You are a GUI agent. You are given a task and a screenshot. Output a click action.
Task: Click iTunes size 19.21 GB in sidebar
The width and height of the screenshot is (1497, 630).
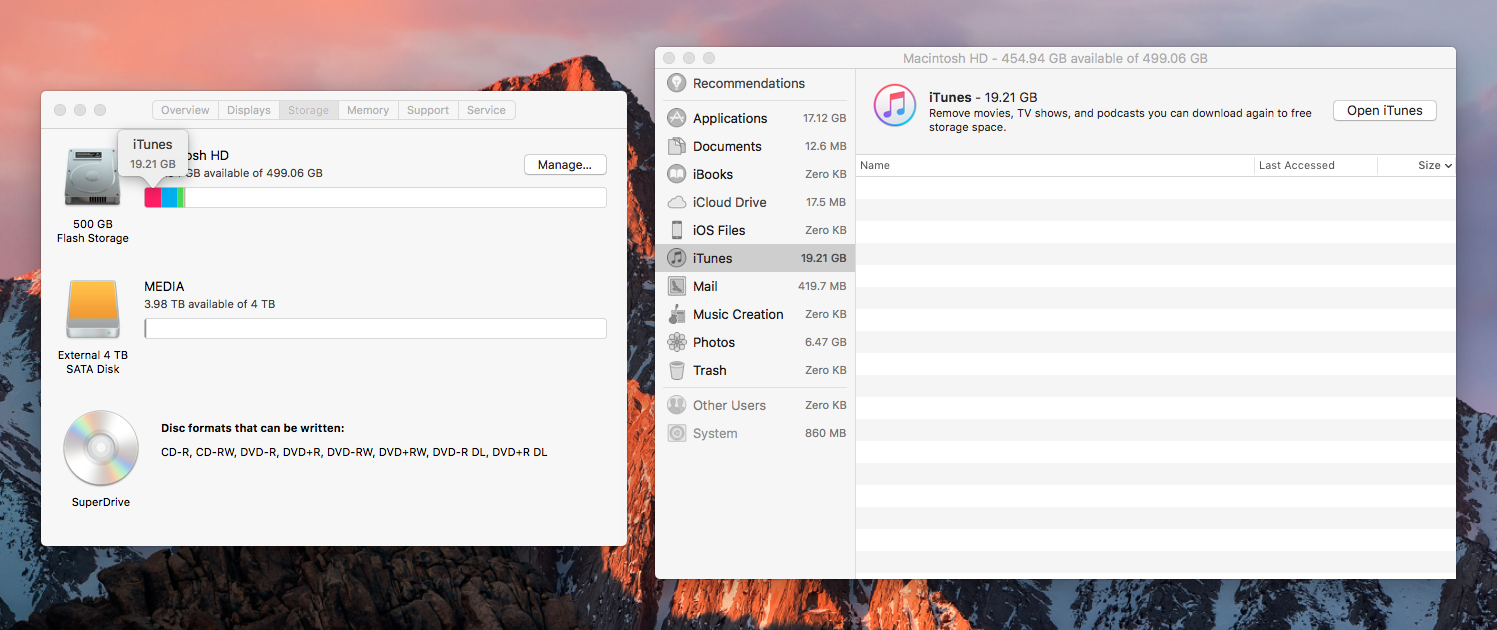[x=824, y=258]
